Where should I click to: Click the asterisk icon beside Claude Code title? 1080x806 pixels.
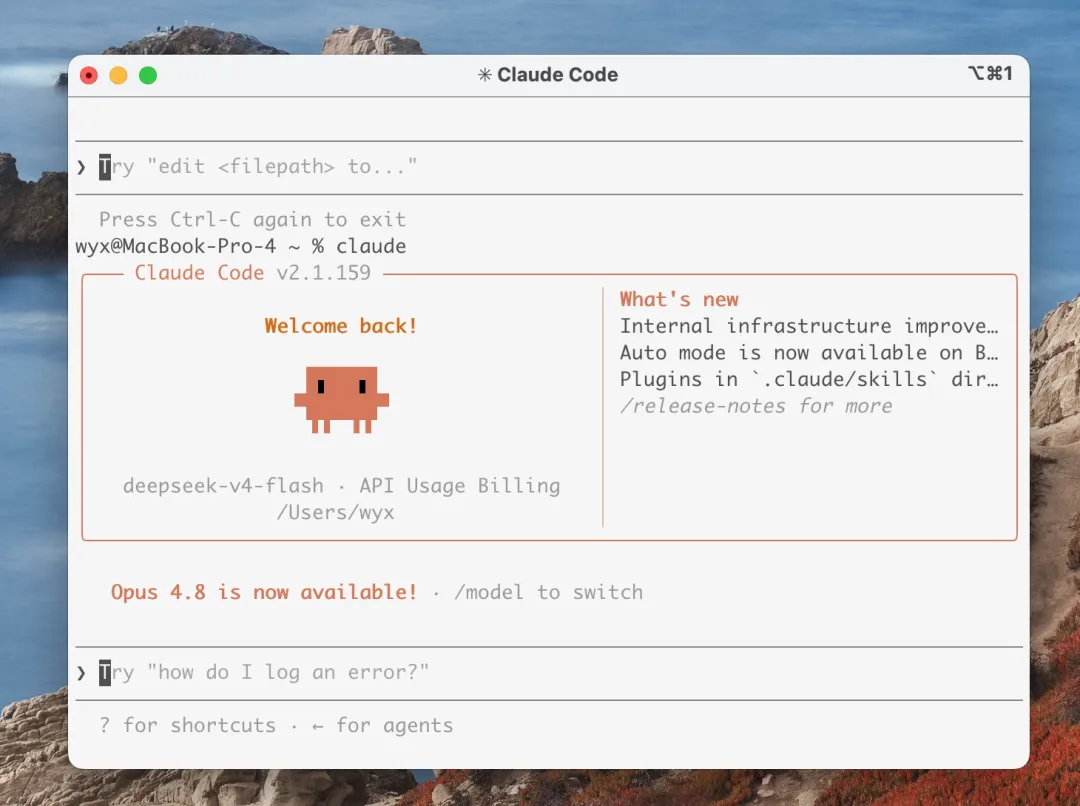485,74
